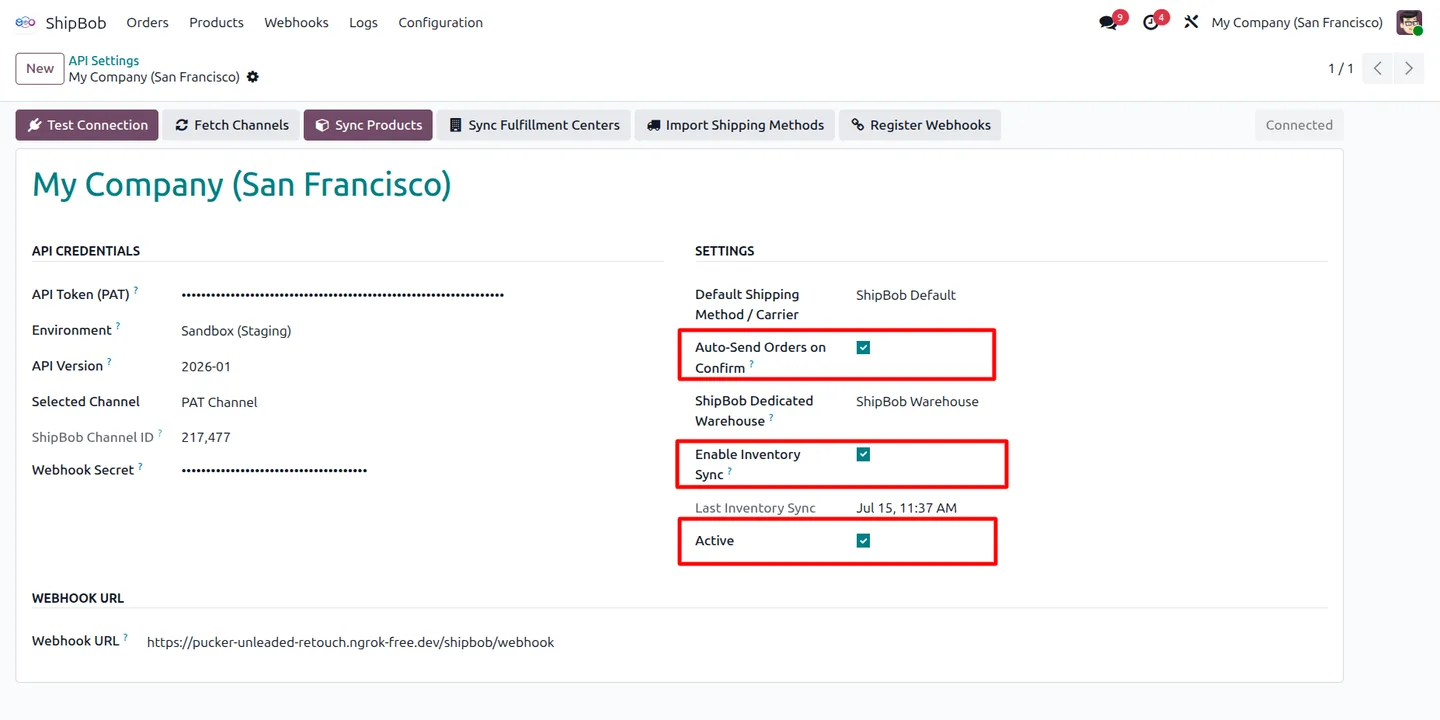The image size is (1440, 720).
Task: Open company switcher My Company (San Francisco)
Action: coord(1297,22)
